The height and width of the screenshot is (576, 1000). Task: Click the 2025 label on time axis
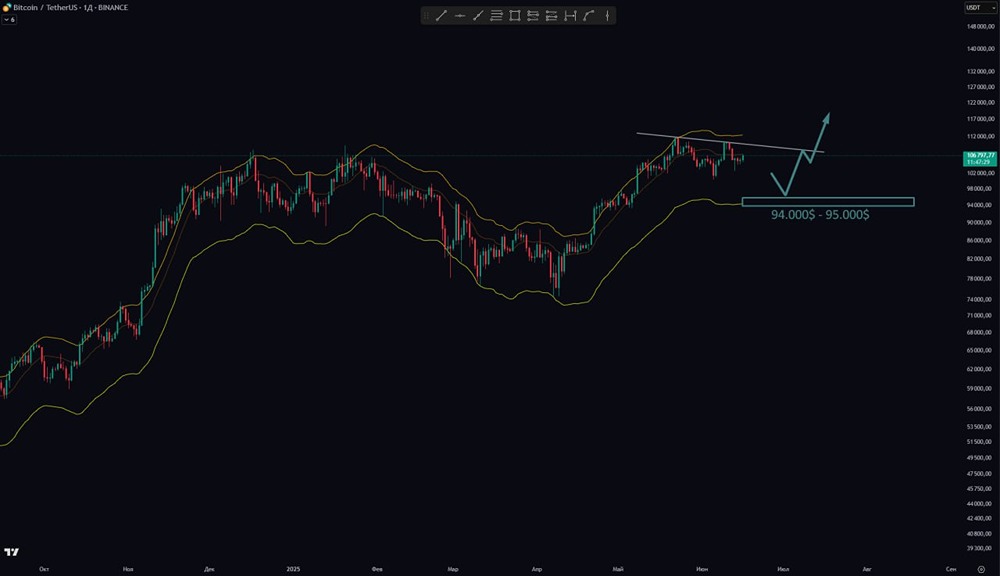[x=293, y=569]
